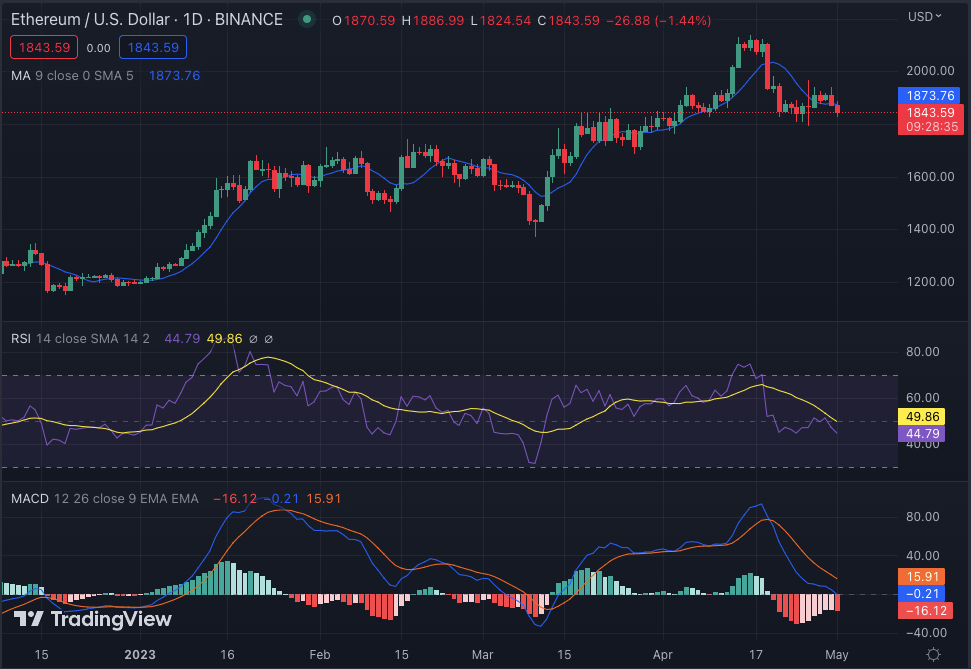The height and width of the screenshot is (669, 971).
Task: Select the RSI 14 close indicator legend
Action: tap(80, 339)
